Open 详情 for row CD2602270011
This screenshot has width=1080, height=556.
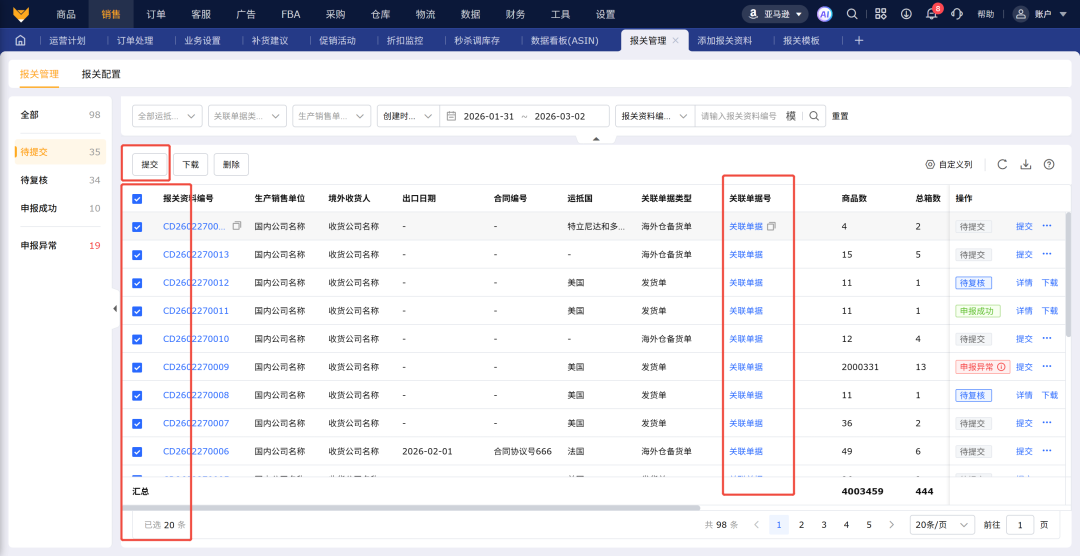click(x=1024, y=311)
